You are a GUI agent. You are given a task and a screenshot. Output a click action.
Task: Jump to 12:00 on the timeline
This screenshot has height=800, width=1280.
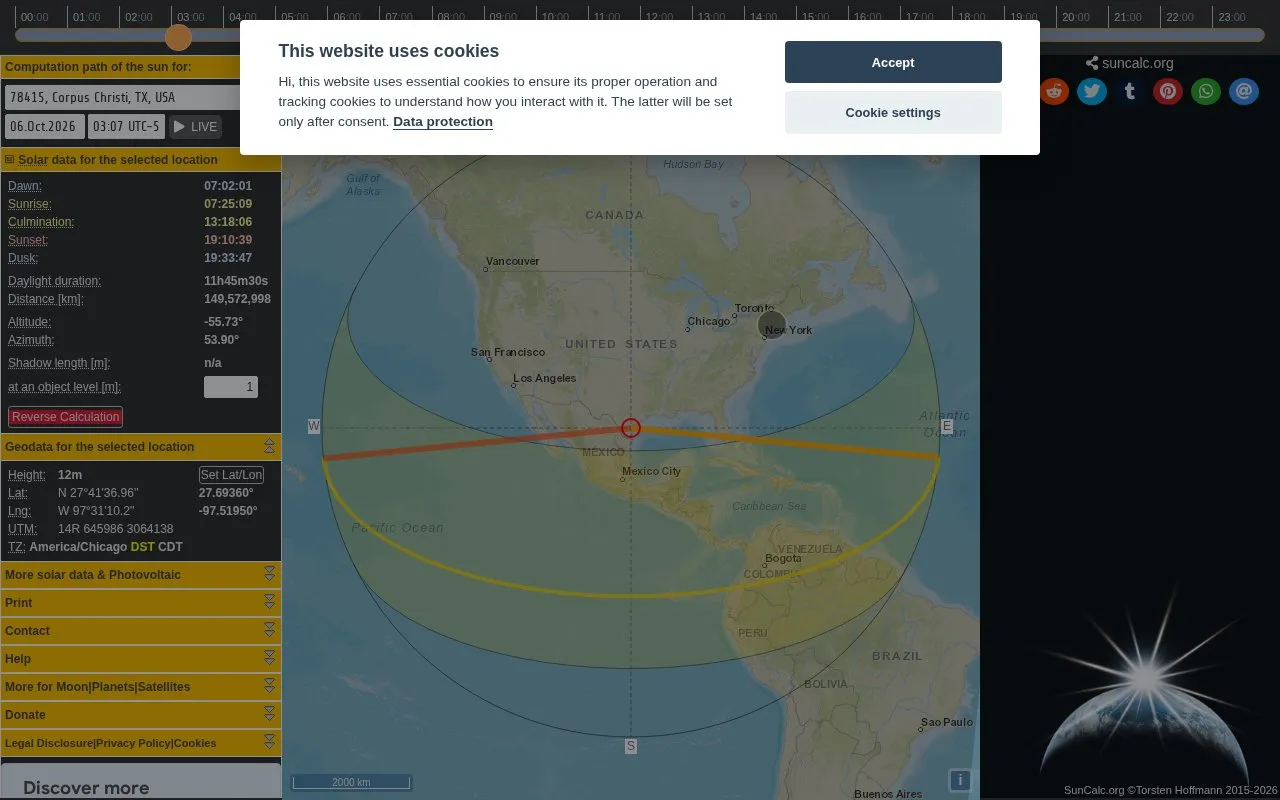[658, 17]
